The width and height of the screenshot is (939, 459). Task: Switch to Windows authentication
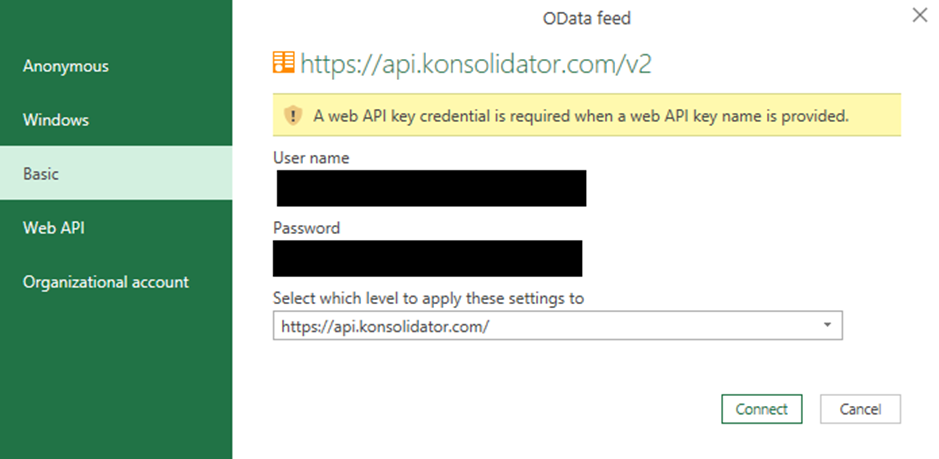[x=116, y=120]
